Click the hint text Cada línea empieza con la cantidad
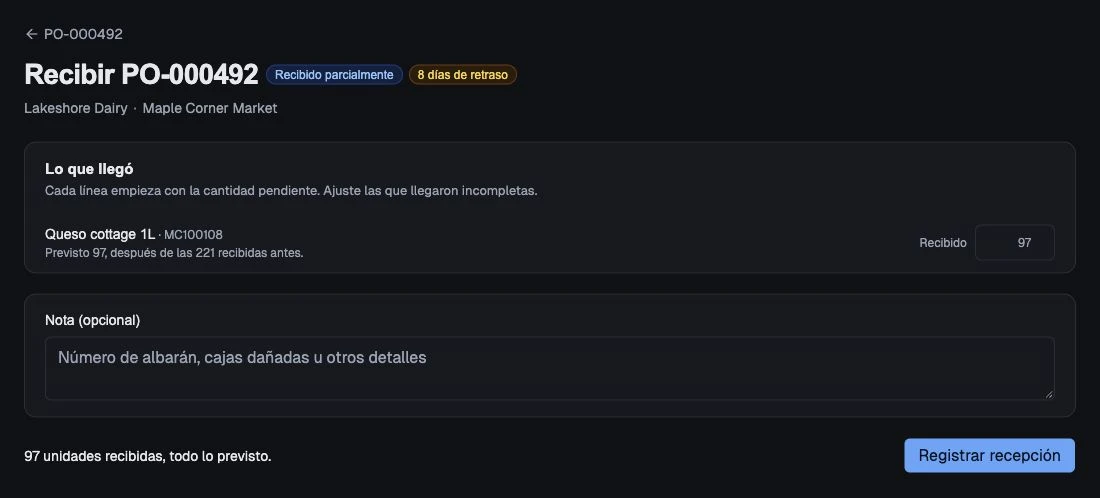1100x498 pixels. pyautogui.click(x=291, y=191)
